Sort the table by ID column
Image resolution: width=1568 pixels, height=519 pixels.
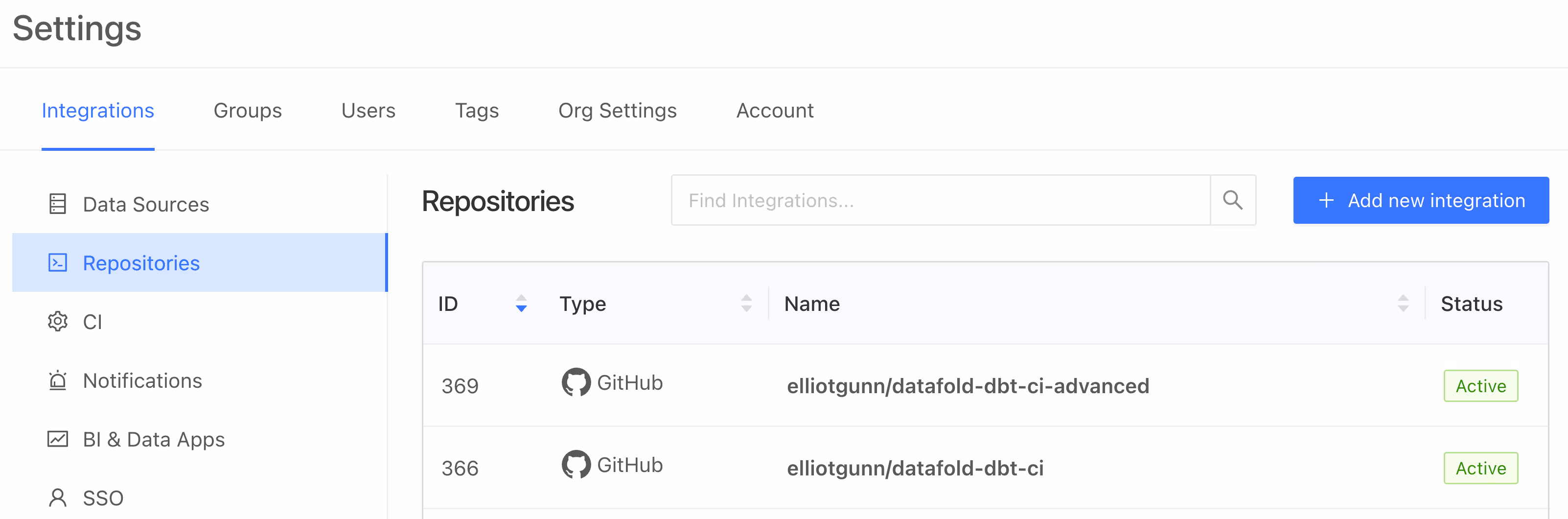pos(521,304)
